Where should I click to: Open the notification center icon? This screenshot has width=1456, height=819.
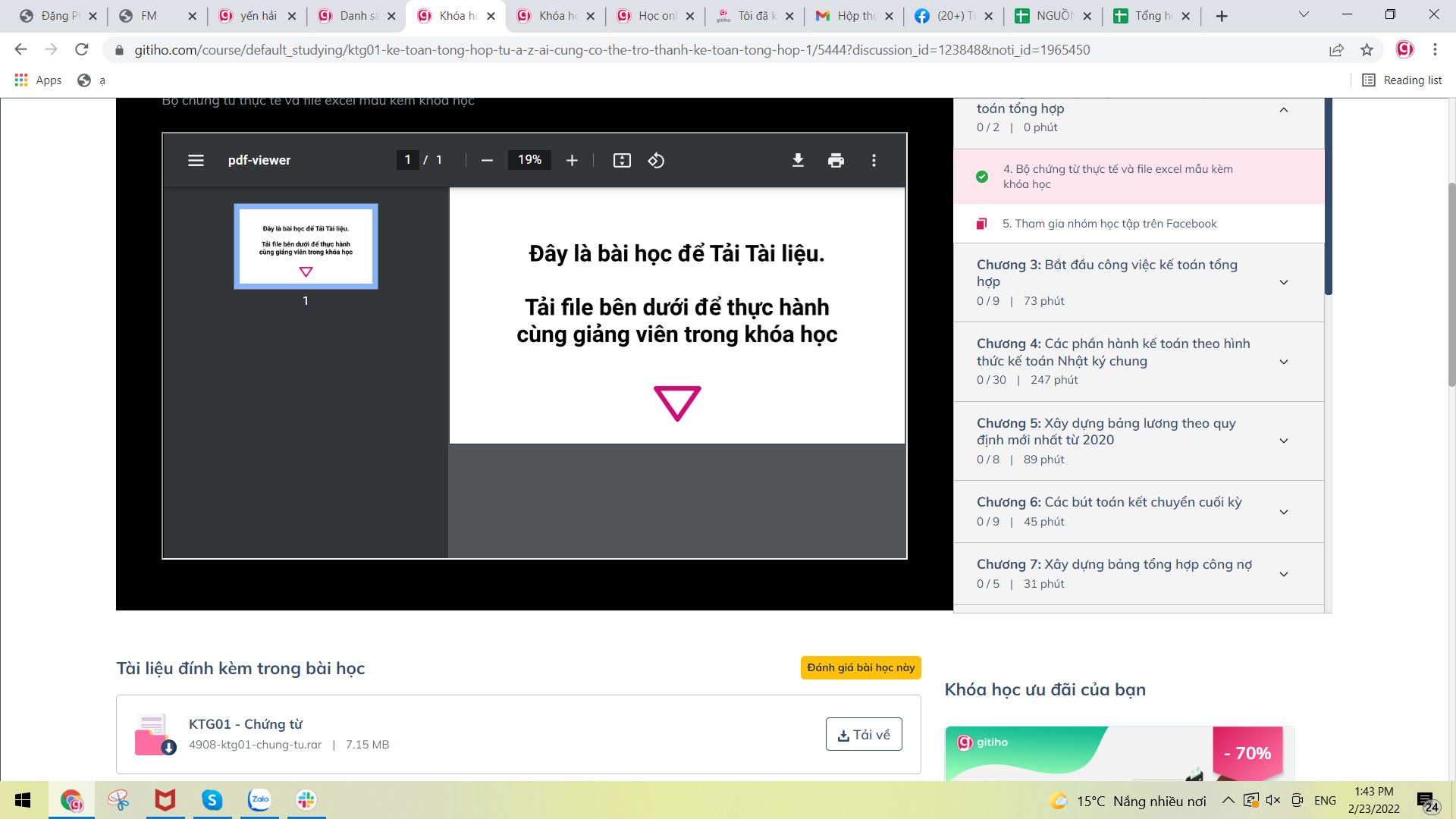click(x=1427, y=802)
